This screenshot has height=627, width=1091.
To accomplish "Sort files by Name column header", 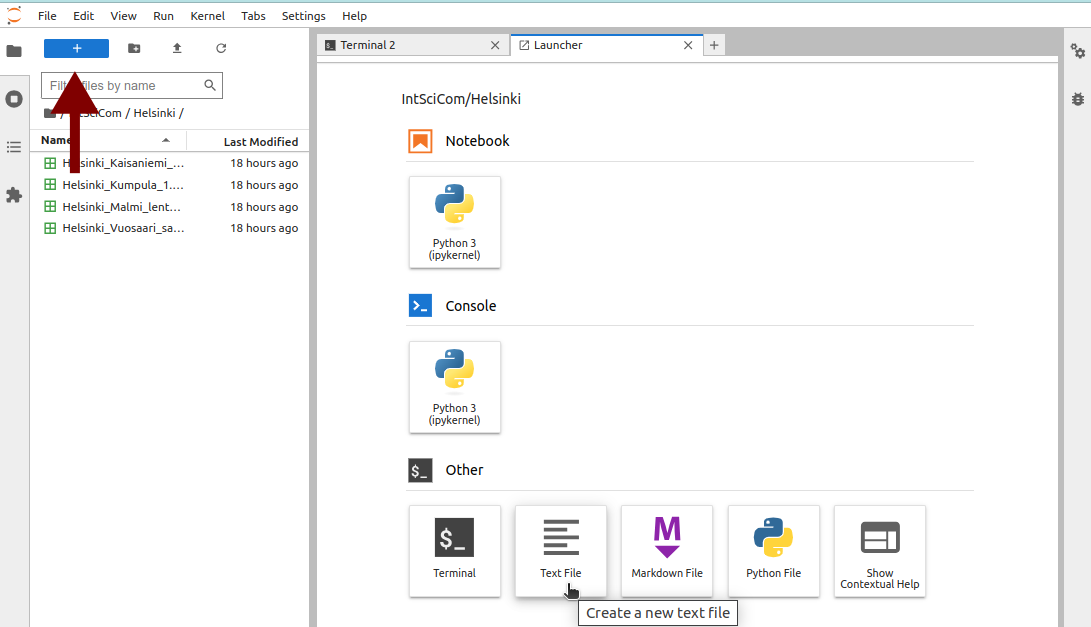I will click(108, 140).
